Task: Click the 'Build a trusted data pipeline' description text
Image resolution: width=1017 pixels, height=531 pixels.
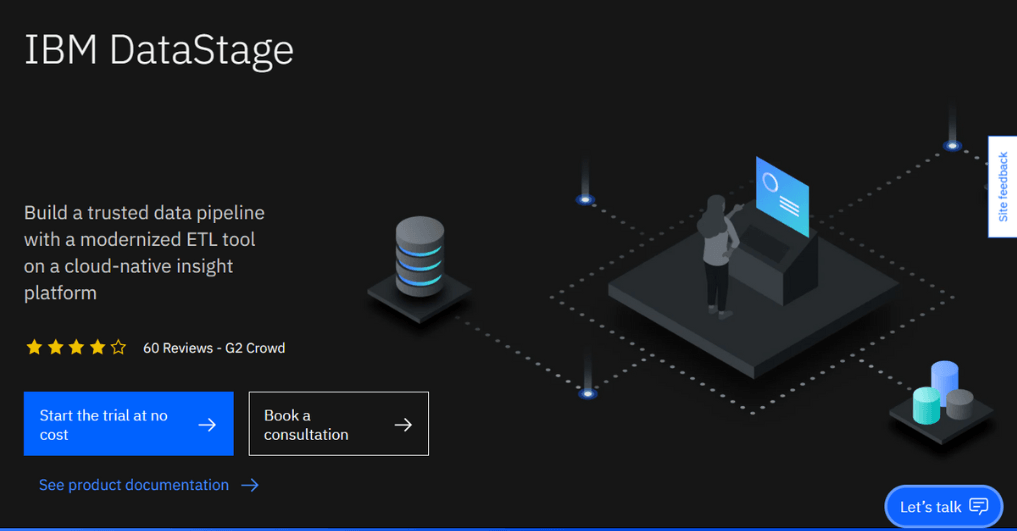Action: (x=144, y=253)
